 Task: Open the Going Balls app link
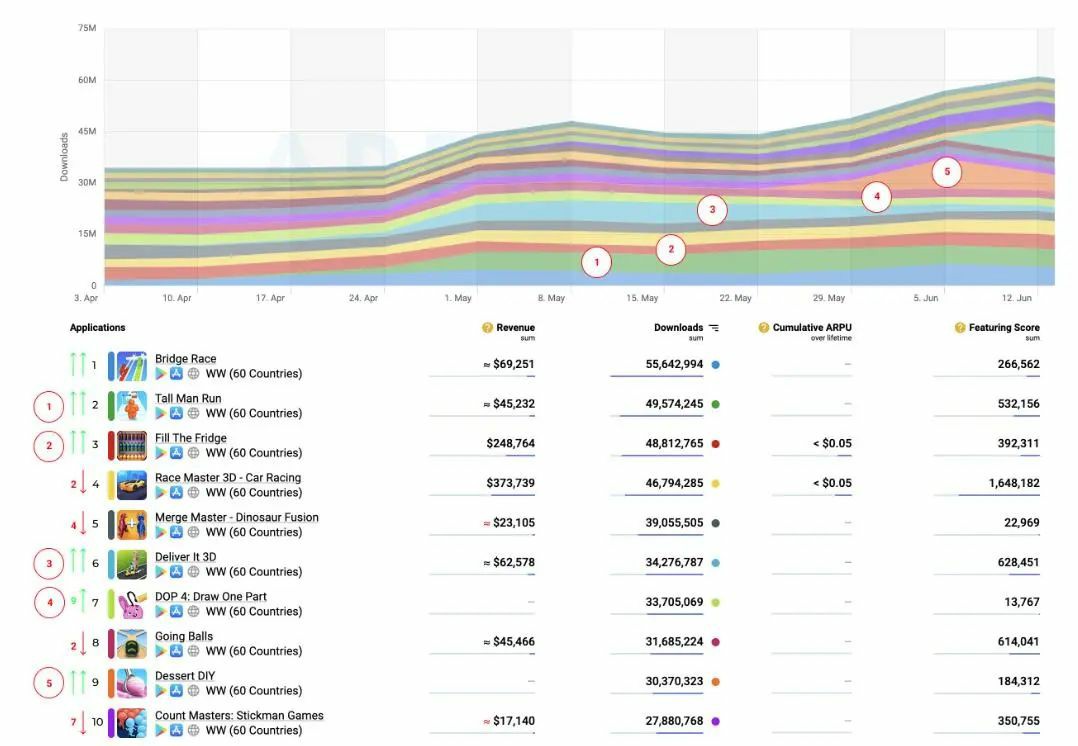[x=184, y=637]
